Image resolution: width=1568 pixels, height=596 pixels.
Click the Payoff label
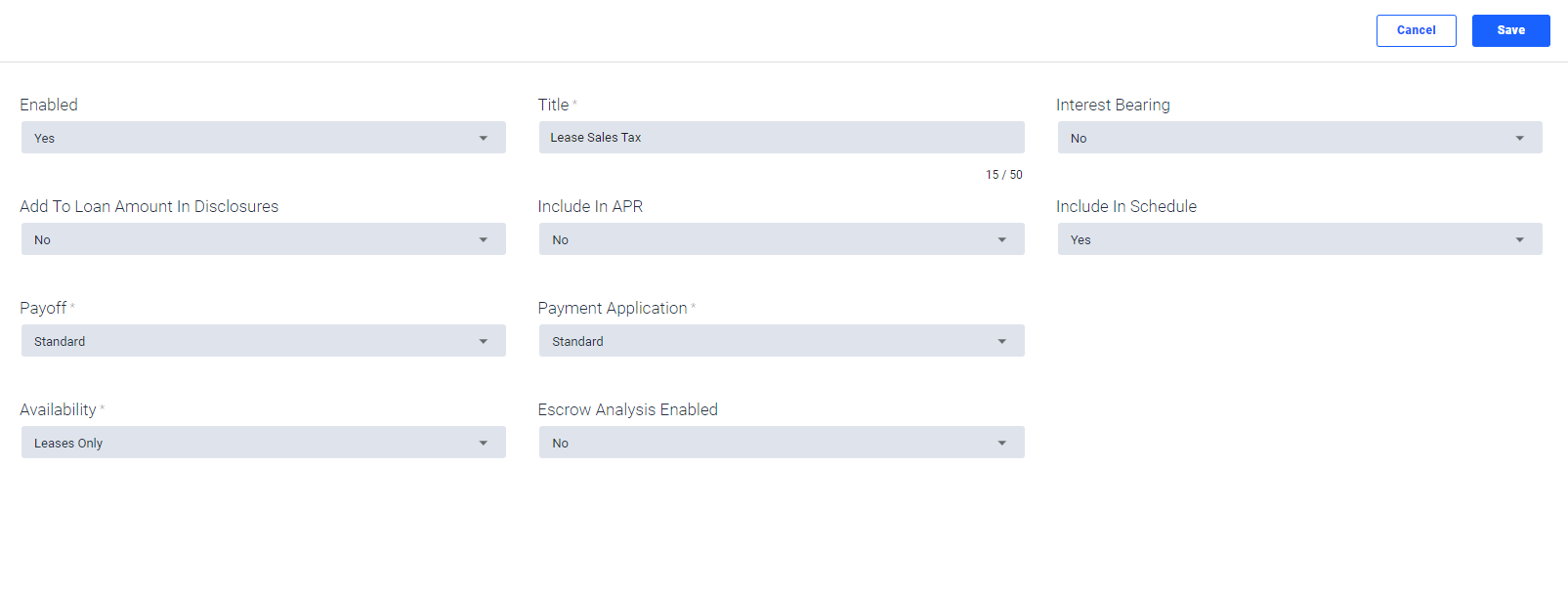[43, 308]
